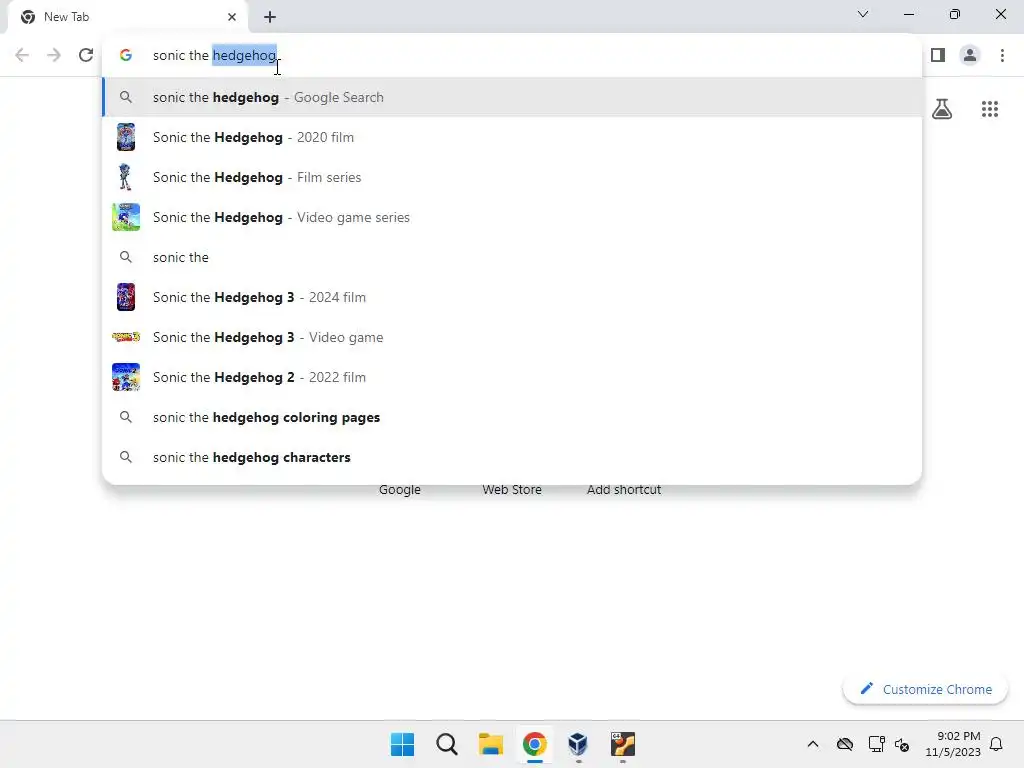Open the tab search dropdown chevron
The image size is (1024, 768).
863,14
